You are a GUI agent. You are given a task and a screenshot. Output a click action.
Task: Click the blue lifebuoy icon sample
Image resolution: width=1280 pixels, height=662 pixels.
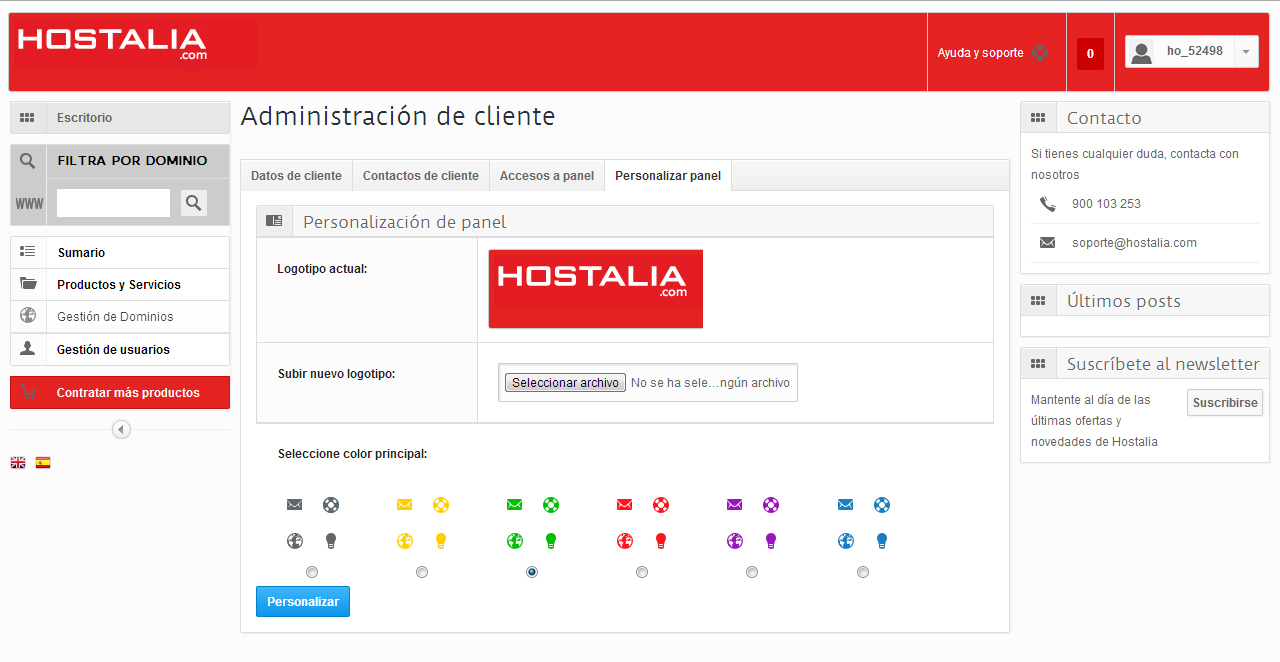click(x=881, y=505)
